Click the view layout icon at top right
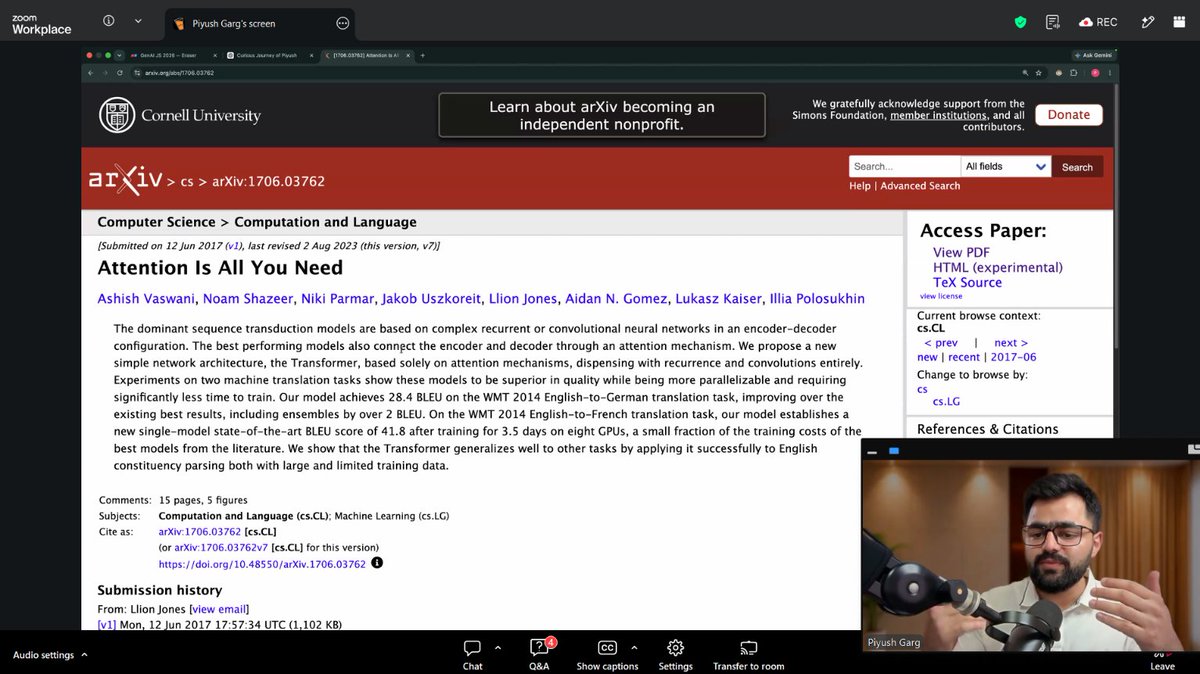This screenshot has height=674, width=1200. click(1179, 22)
